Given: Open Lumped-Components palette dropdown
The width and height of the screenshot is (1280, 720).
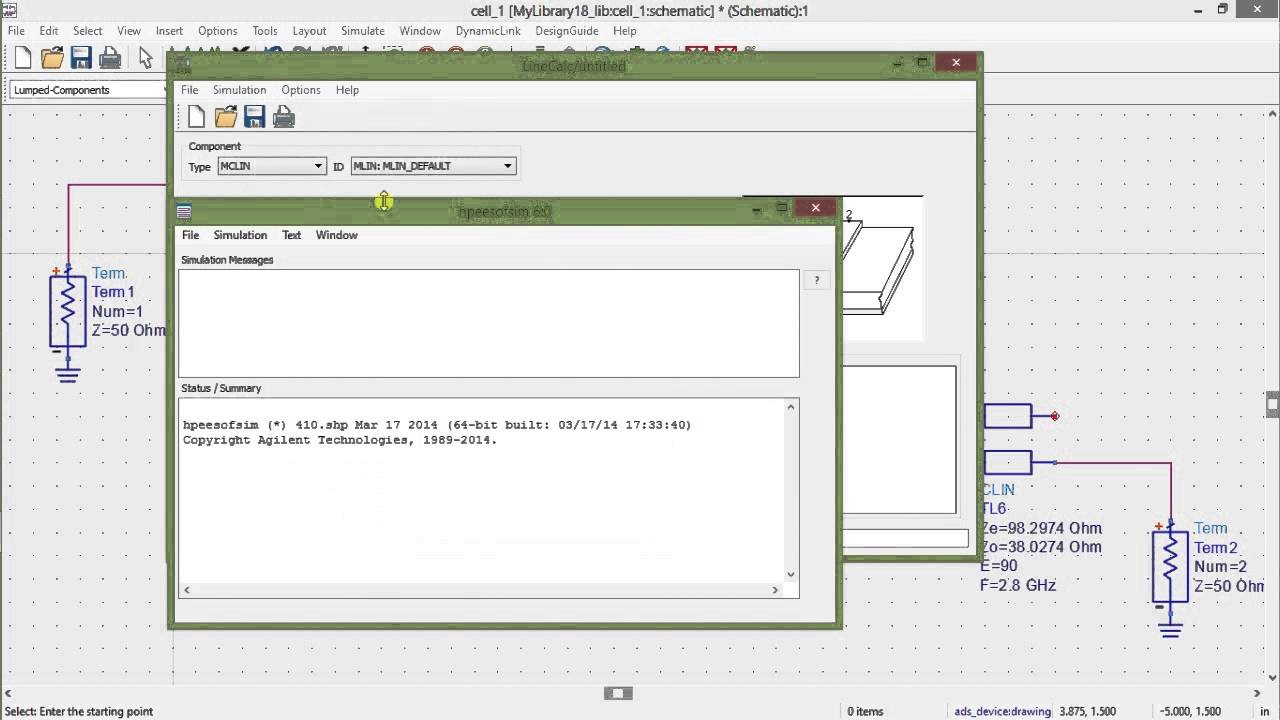Looking at the screenshot, I should click(x=90, y=90).
